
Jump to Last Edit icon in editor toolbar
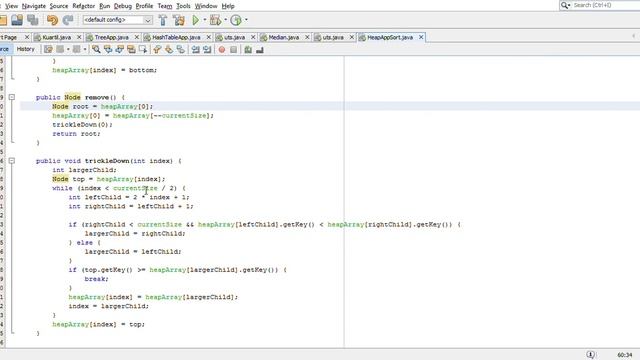pyautogui.click(x=48, y=49)
